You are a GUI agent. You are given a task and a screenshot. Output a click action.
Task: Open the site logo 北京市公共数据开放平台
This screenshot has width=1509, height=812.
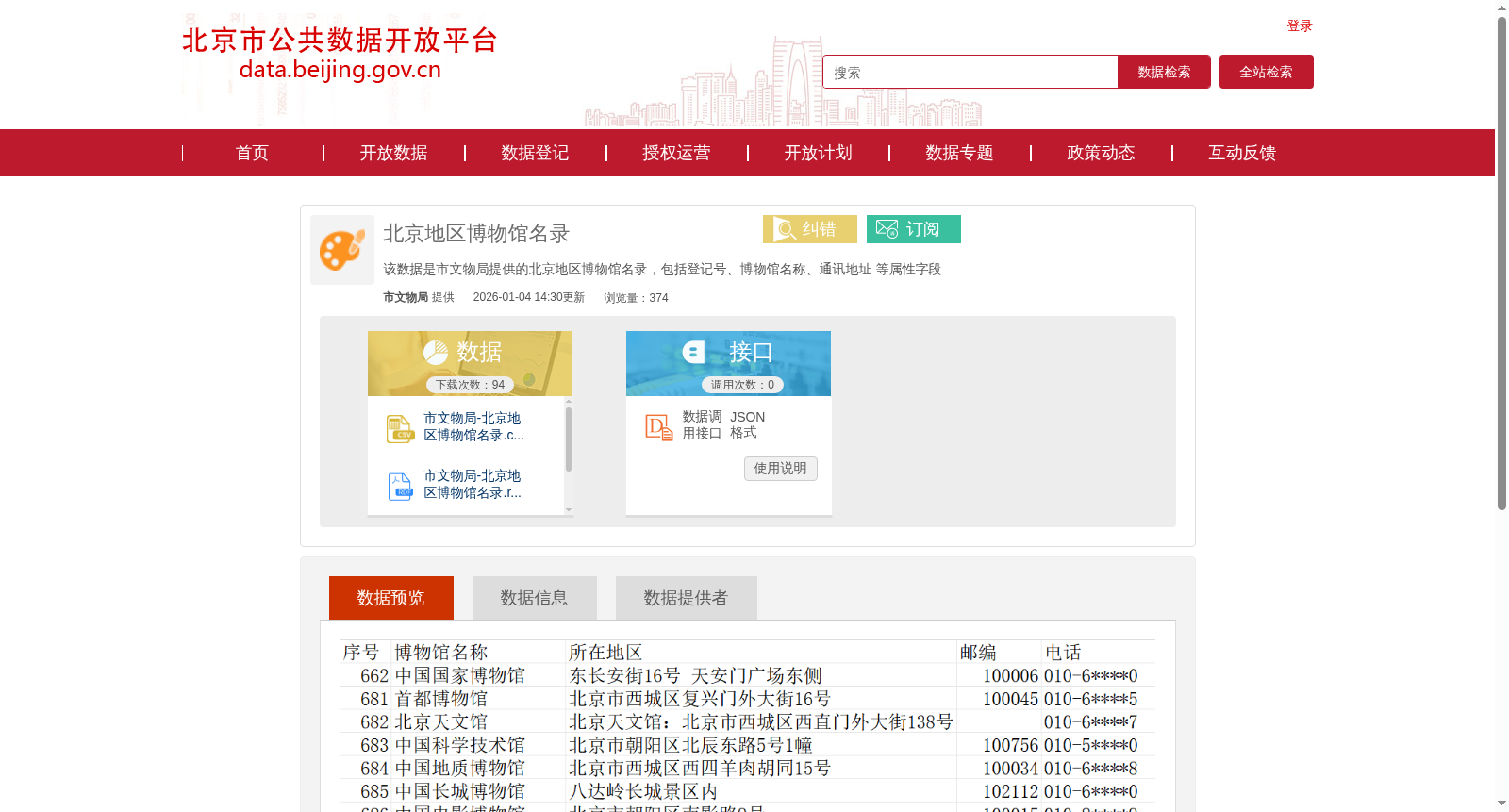click(340, 55)
